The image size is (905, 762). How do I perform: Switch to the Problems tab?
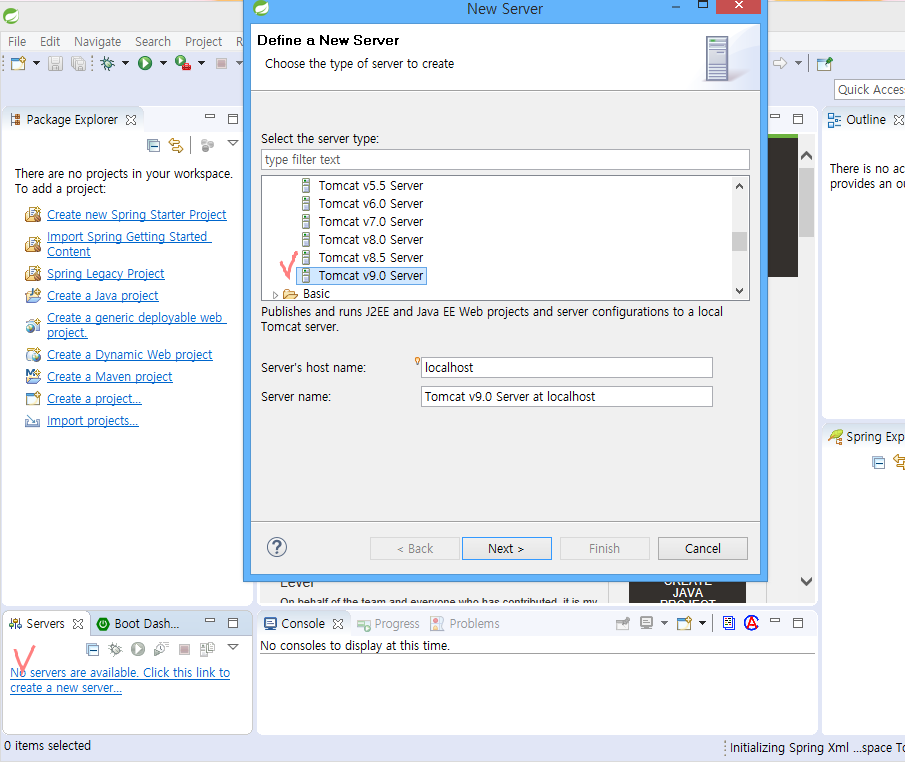click(x=465, y=624)
